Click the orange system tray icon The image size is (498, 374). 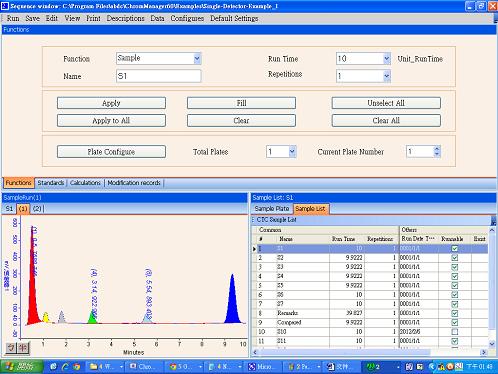(450, 367)
